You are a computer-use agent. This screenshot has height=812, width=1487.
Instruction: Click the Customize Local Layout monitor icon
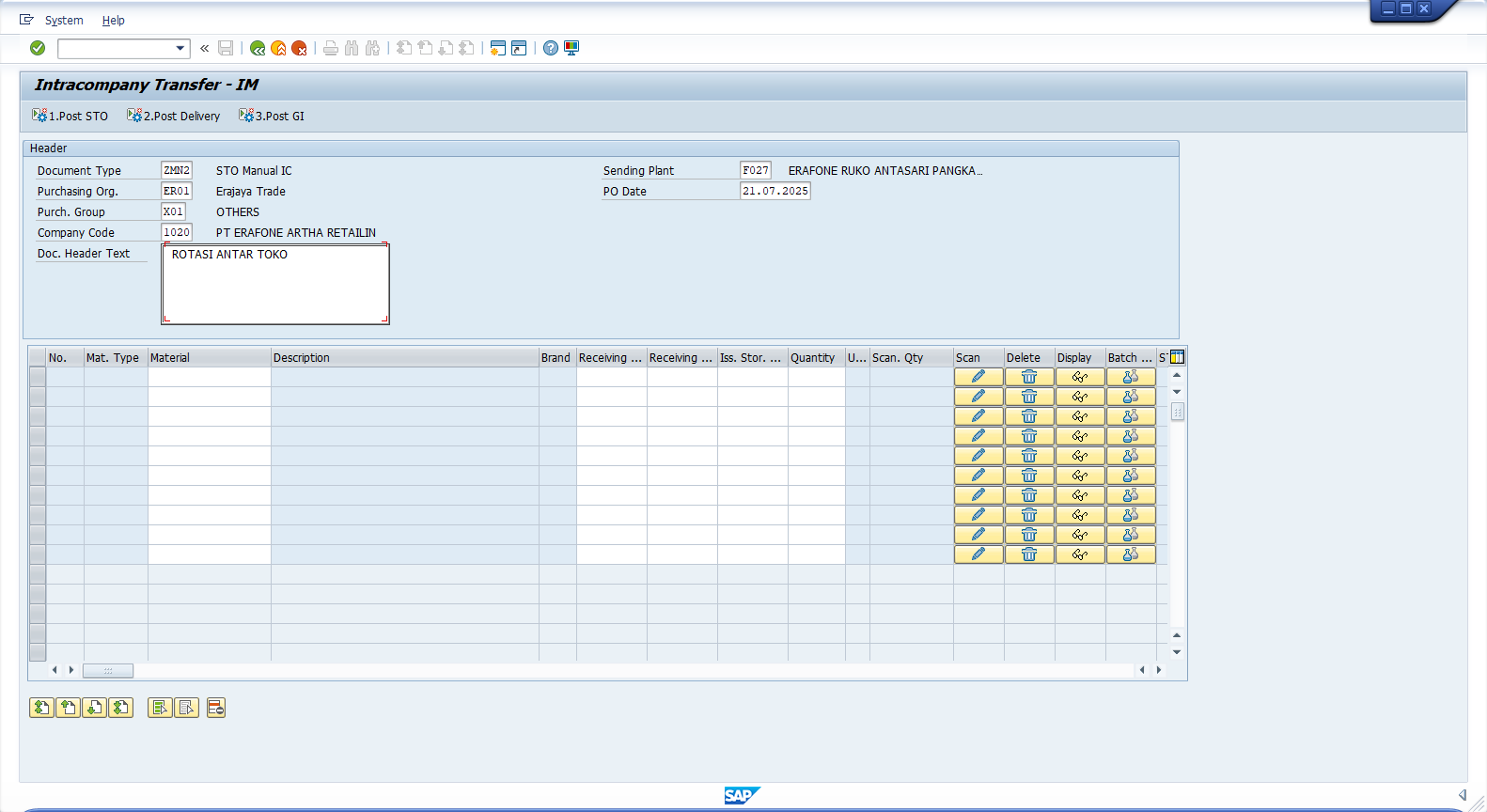tap(571, 48)
